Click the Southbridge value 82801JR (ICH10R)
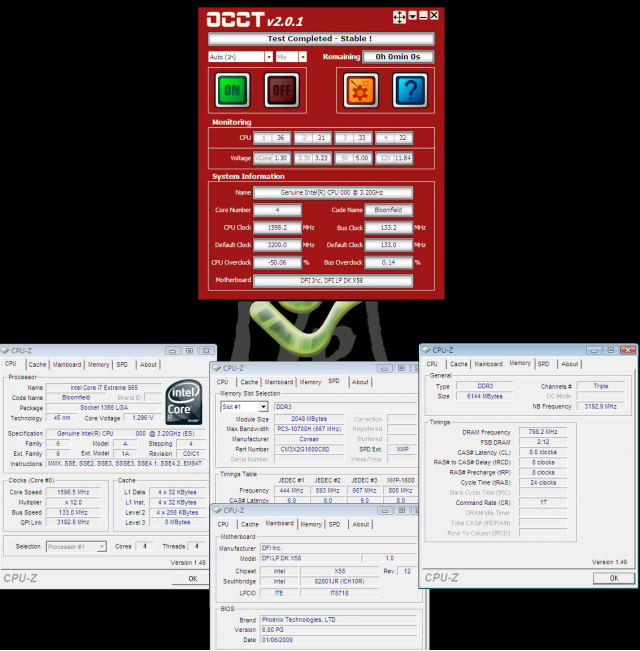This screenshot has width=640, height=651. point(340,581)
